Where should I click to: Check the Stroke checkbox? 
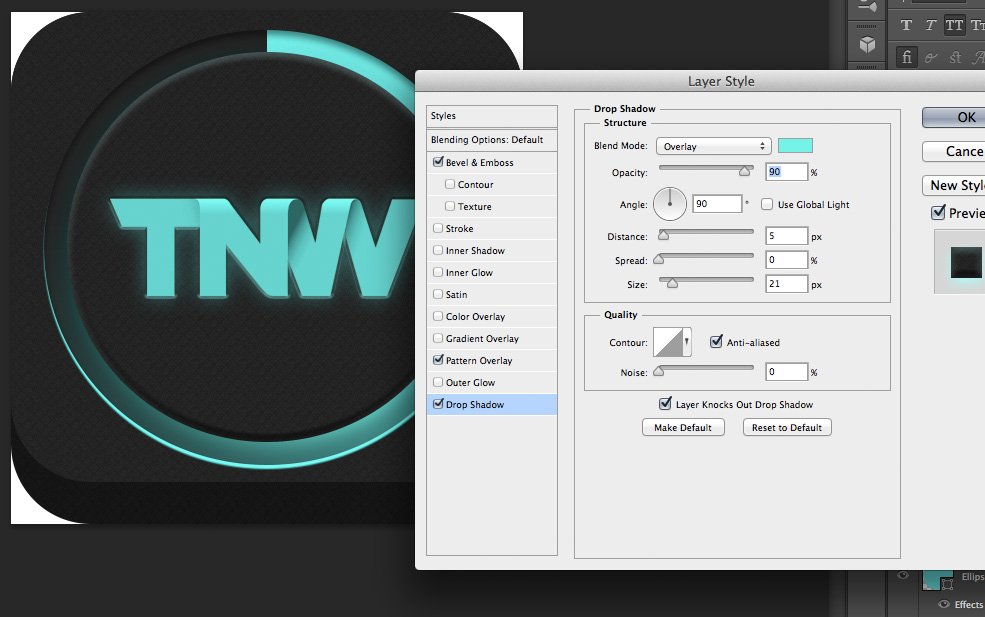438,228
